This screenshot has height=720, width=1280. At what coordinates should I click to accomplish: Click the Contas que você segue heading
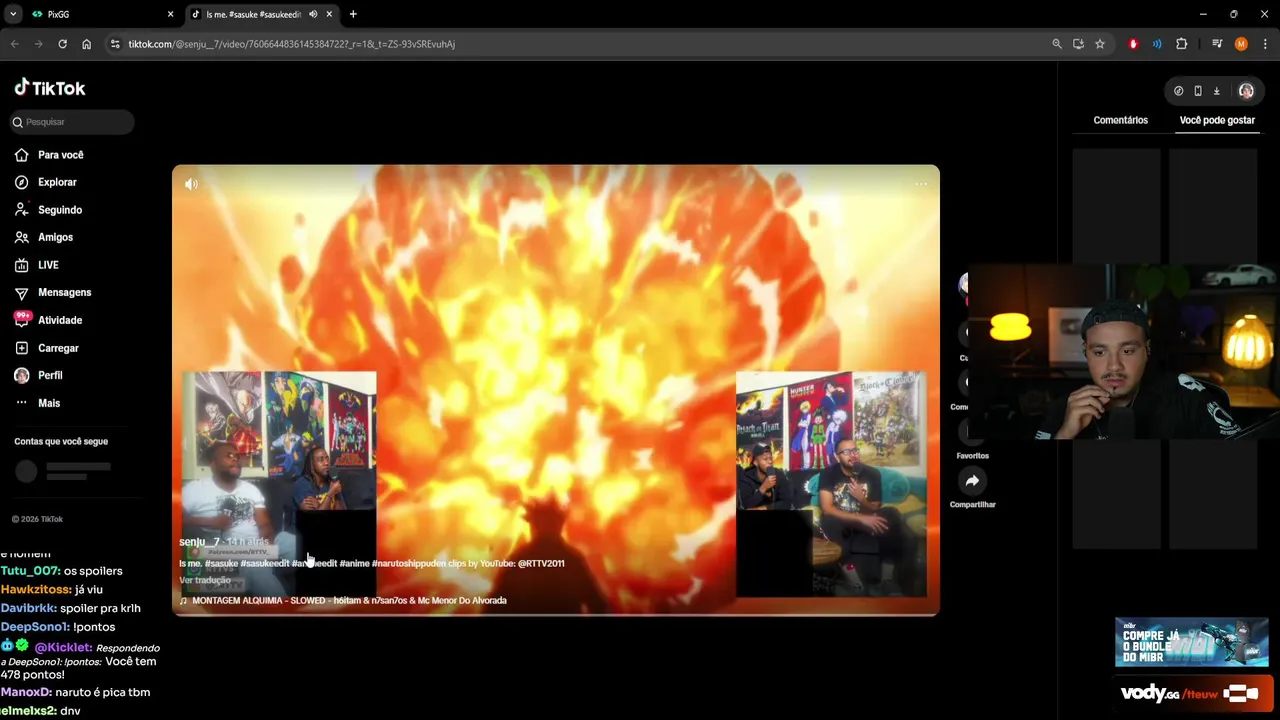coord(61,441)
